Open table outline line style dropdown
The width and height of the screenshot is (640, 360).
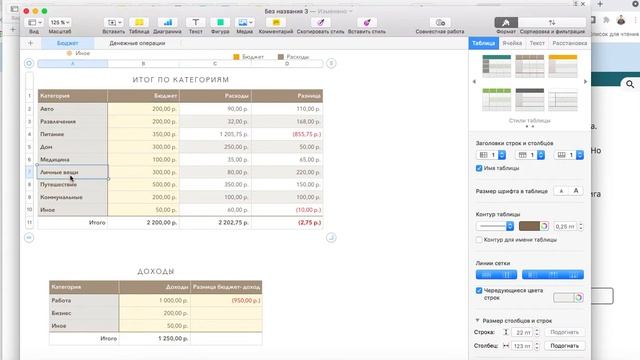click(495, 226)
